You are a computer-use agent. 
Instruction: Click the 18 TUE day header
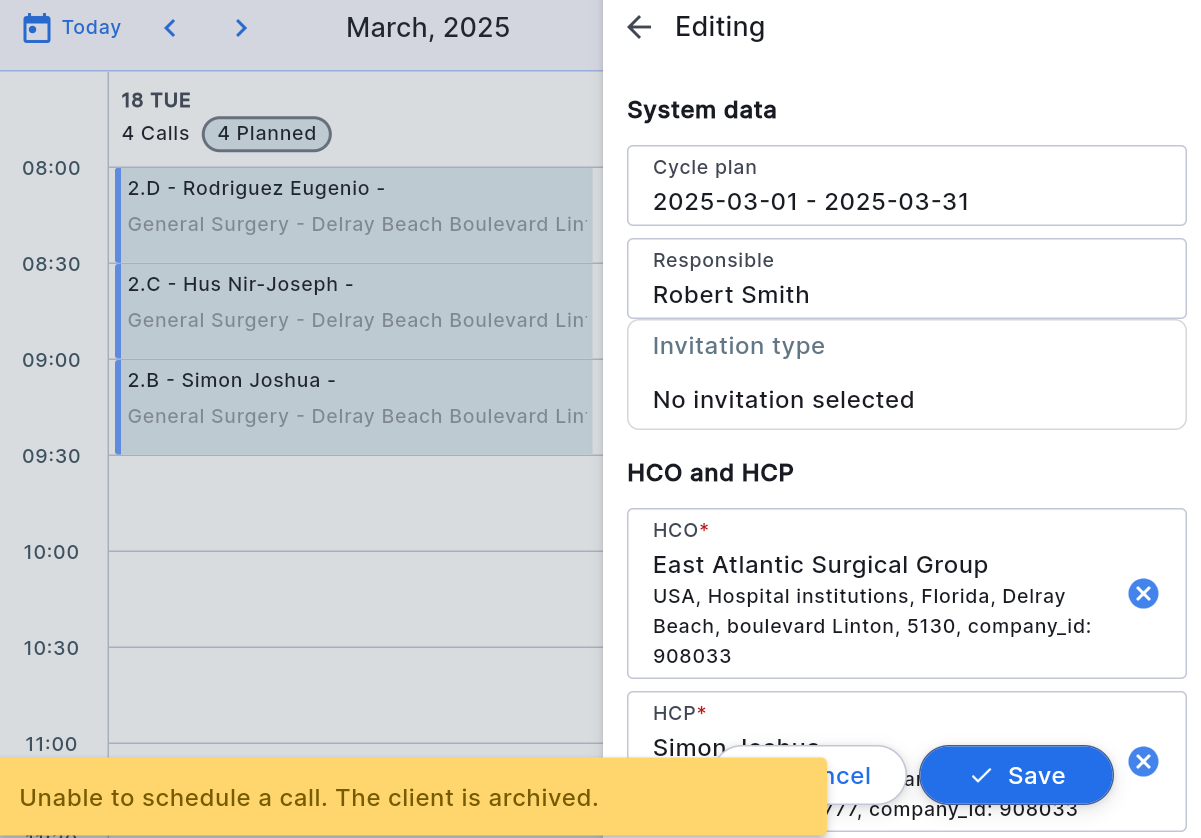coord(156,100)
